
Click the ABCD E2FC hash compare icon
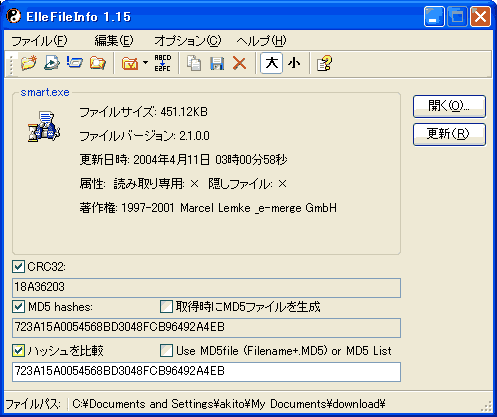point(163,63)
